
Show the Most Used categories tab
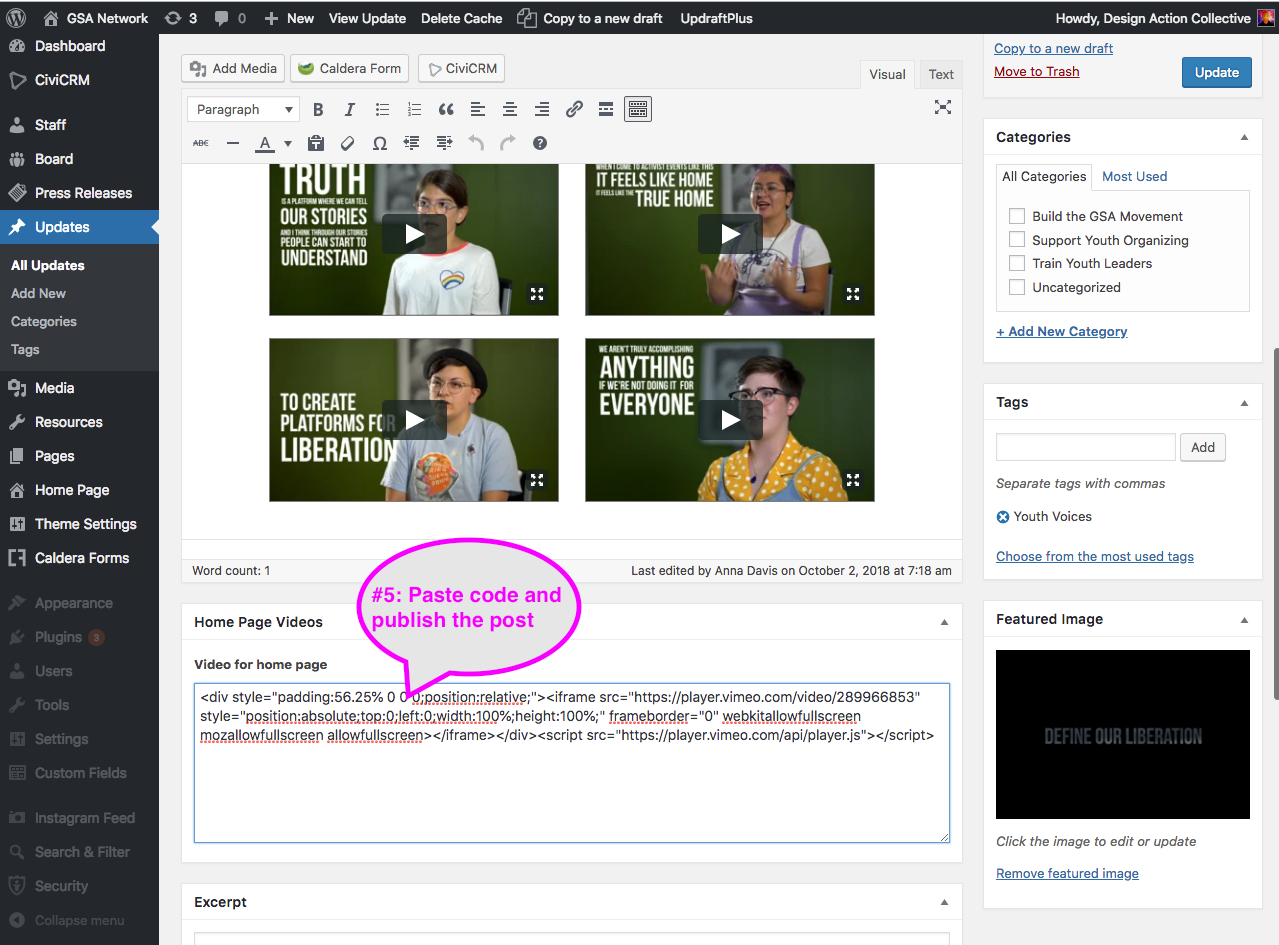coord(1134,176)
